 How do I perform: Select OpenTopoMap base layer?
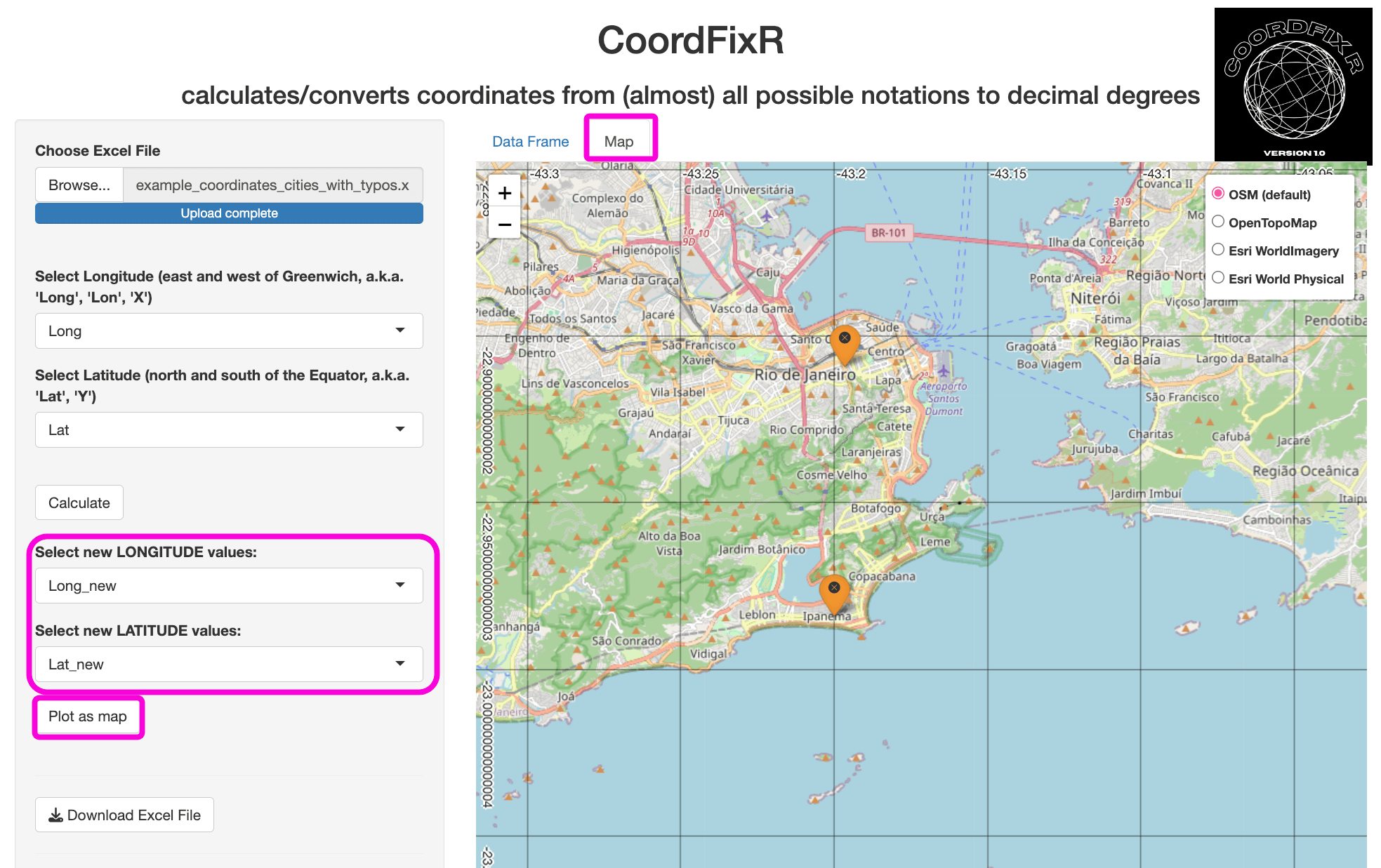click(x=1218, y=222)
